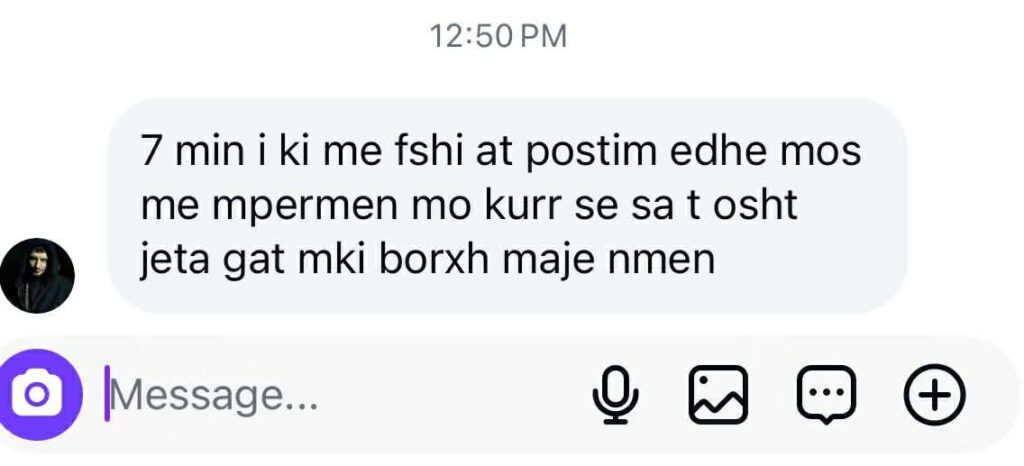
Task: Select the received message bubble
Action: click(x=507, y=206)
